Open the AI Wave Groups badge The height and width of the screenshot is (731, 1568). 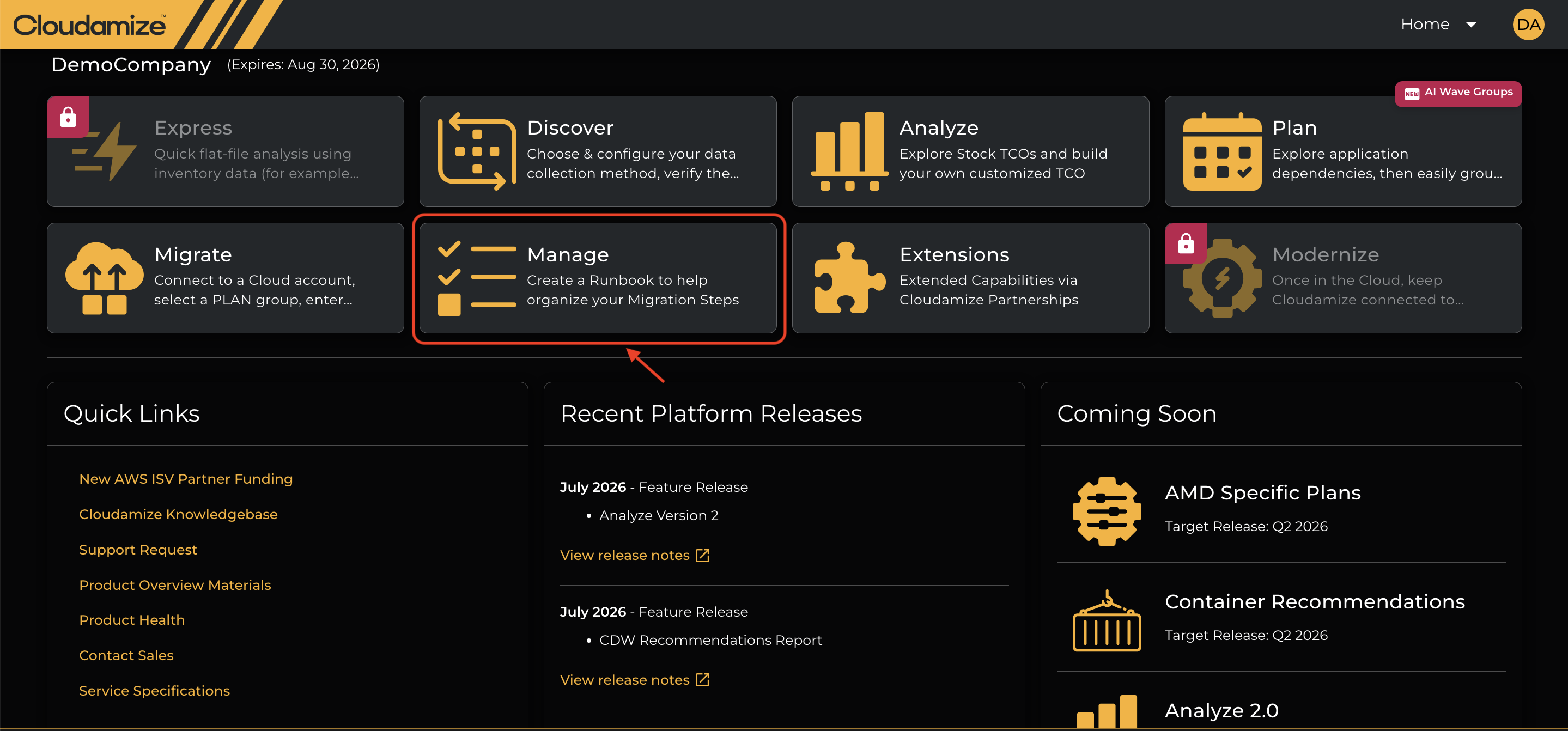(x=1458, y=94)
